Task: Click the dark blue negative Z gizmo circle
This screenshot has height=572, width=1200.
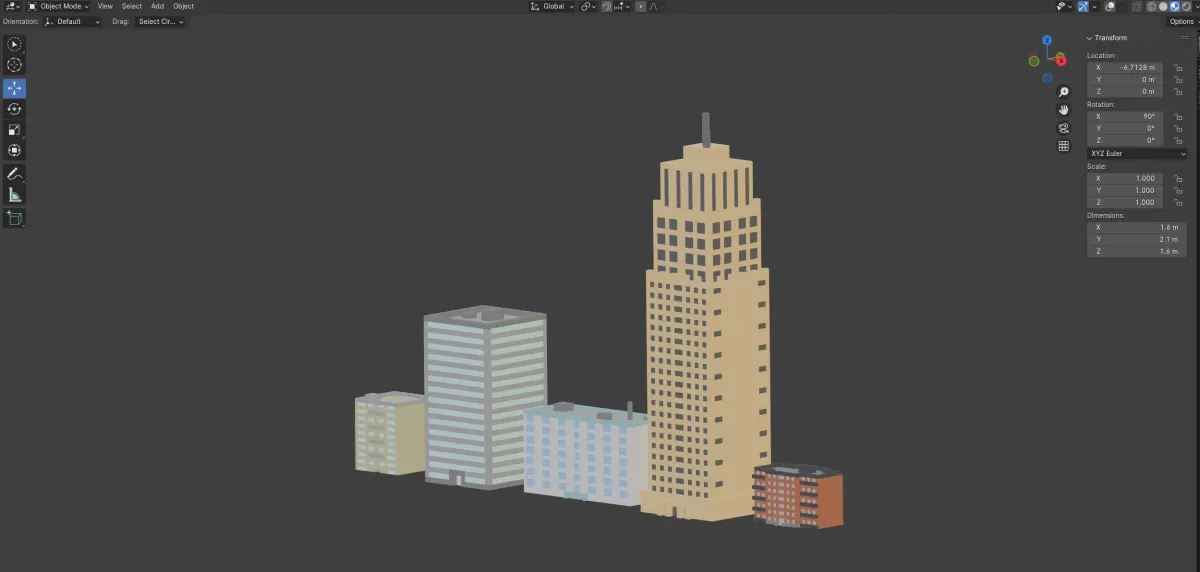Action: tap(1047, 77)
